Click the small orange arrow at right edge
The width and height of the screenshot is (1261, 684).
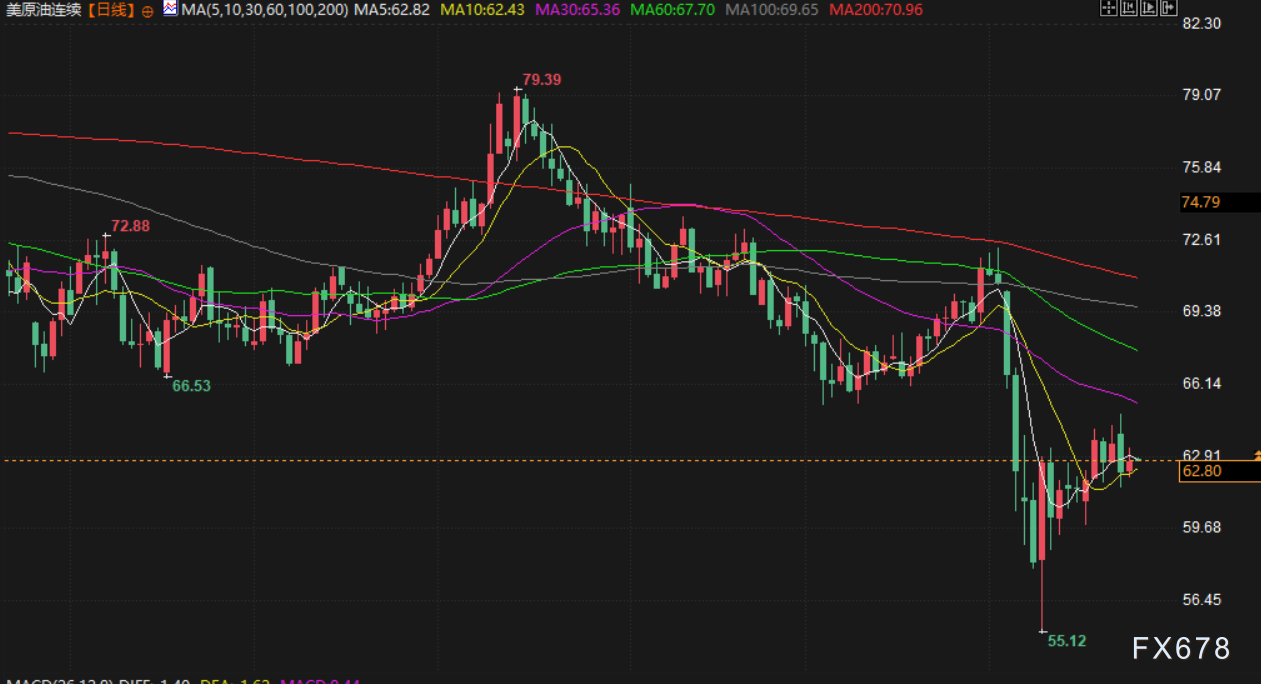[1256, 455]
